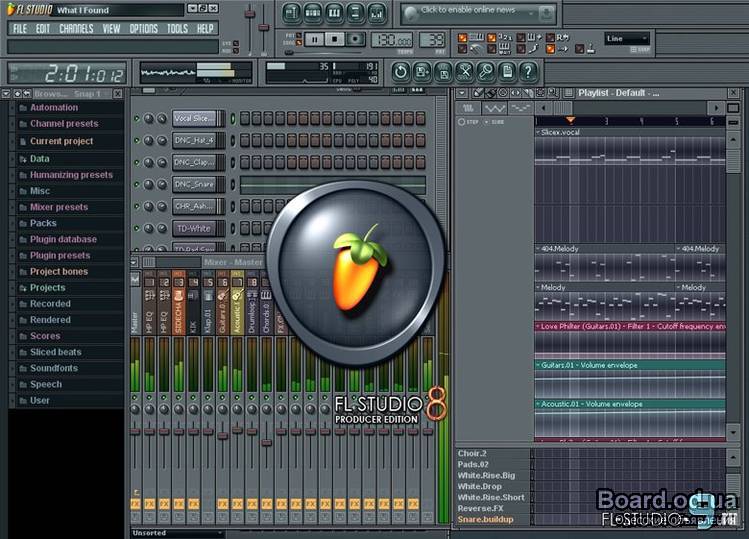Image resolution: width=749 pixels, height=539 pixels.
Task: Open the browser shortcut icon
Action: [x=355, y=13]
